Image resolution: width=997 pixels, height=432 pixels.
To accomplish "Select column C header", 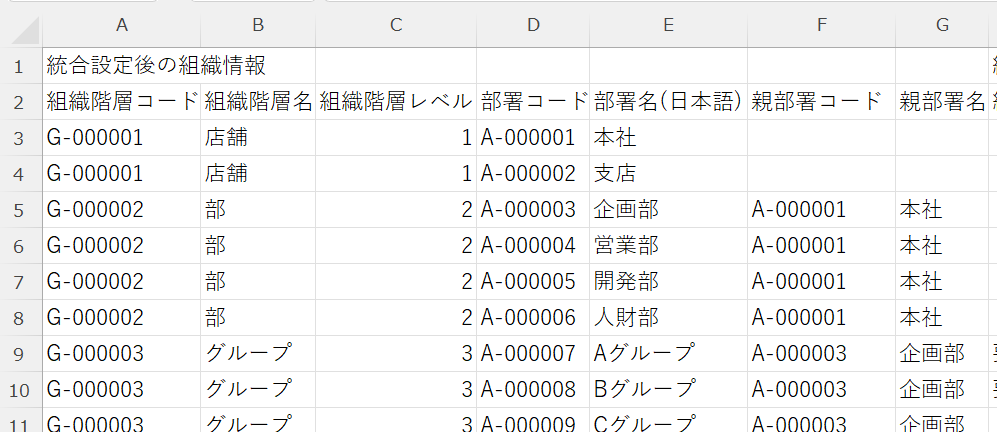I will (395, 25).
